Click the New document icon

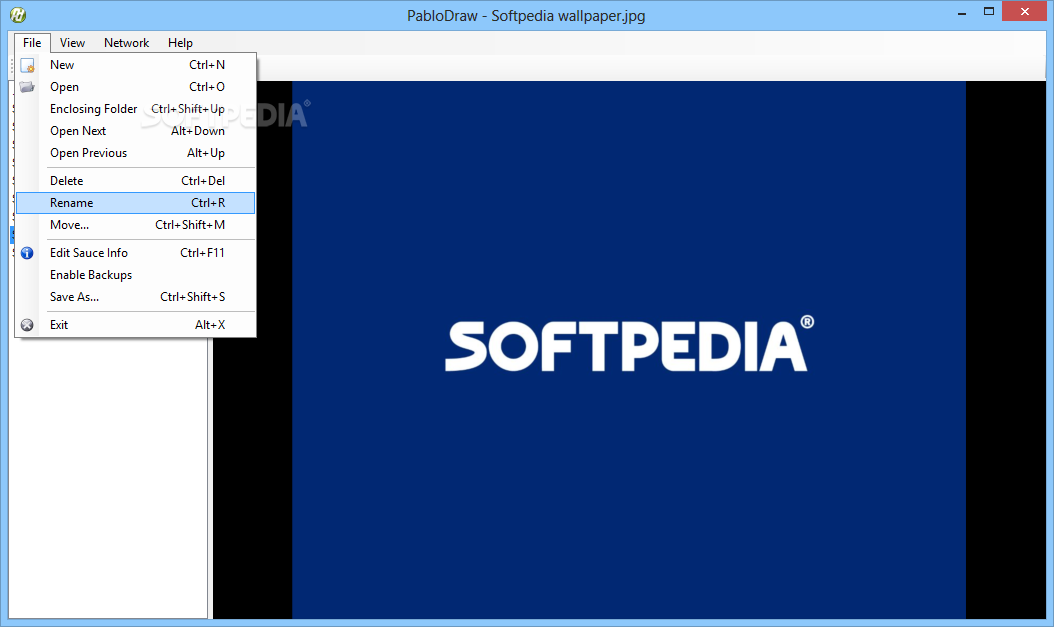pyautogui.click(x=27, y=65)
